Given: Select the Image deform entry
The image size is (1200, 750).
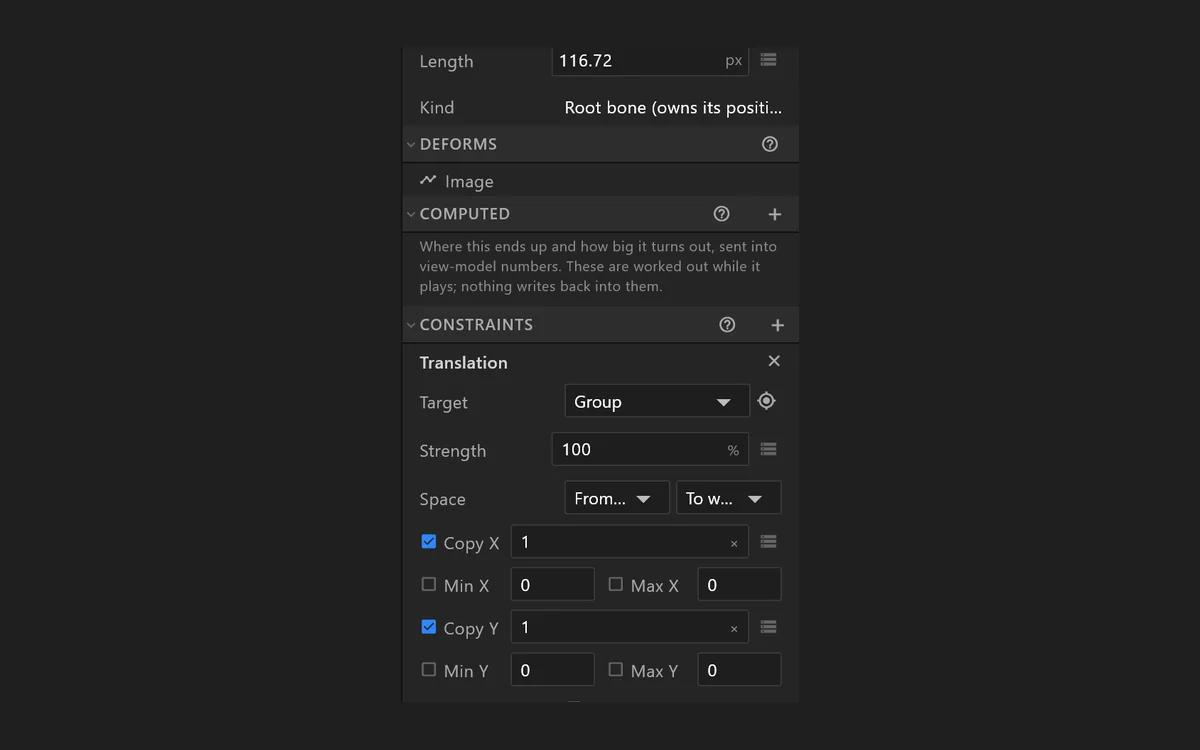Looking at the screenshot, I should (x=600, y=181).
